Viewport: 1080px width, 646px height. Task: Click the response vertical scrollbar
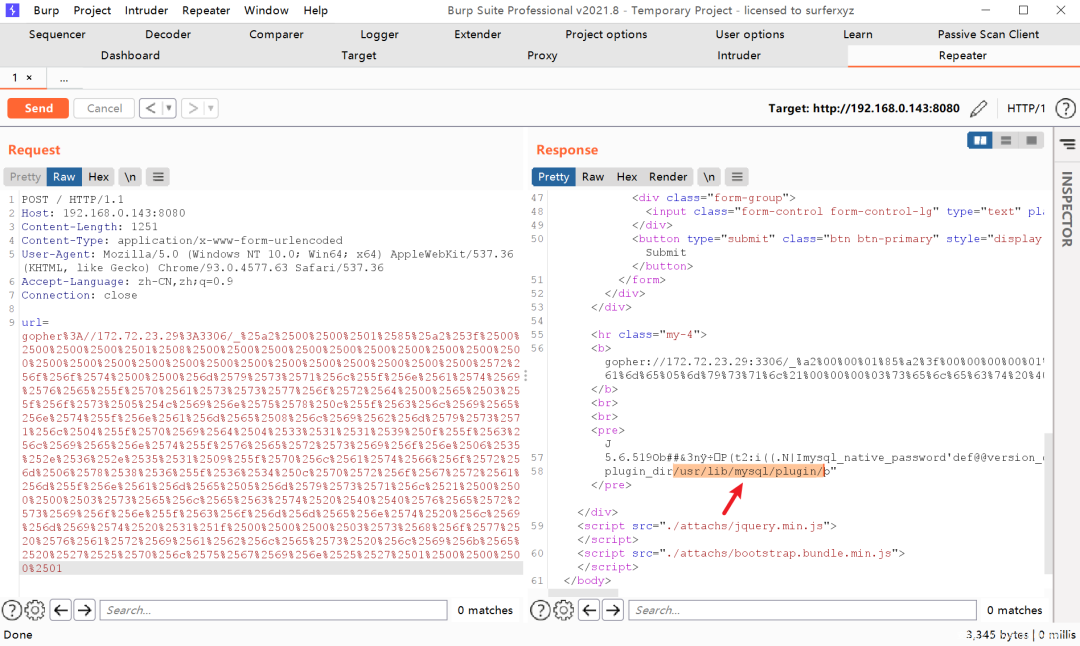(x=1049, y=503)
